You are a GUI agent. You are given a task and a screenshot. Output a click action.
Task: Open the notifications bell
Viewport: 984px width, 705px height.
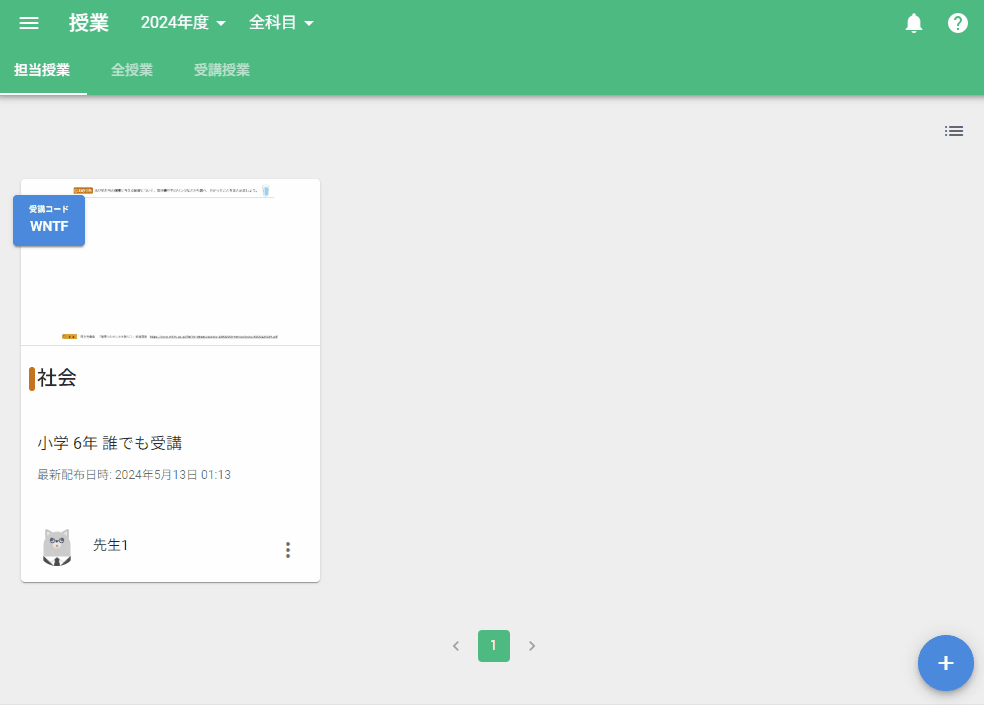point(914,23)
